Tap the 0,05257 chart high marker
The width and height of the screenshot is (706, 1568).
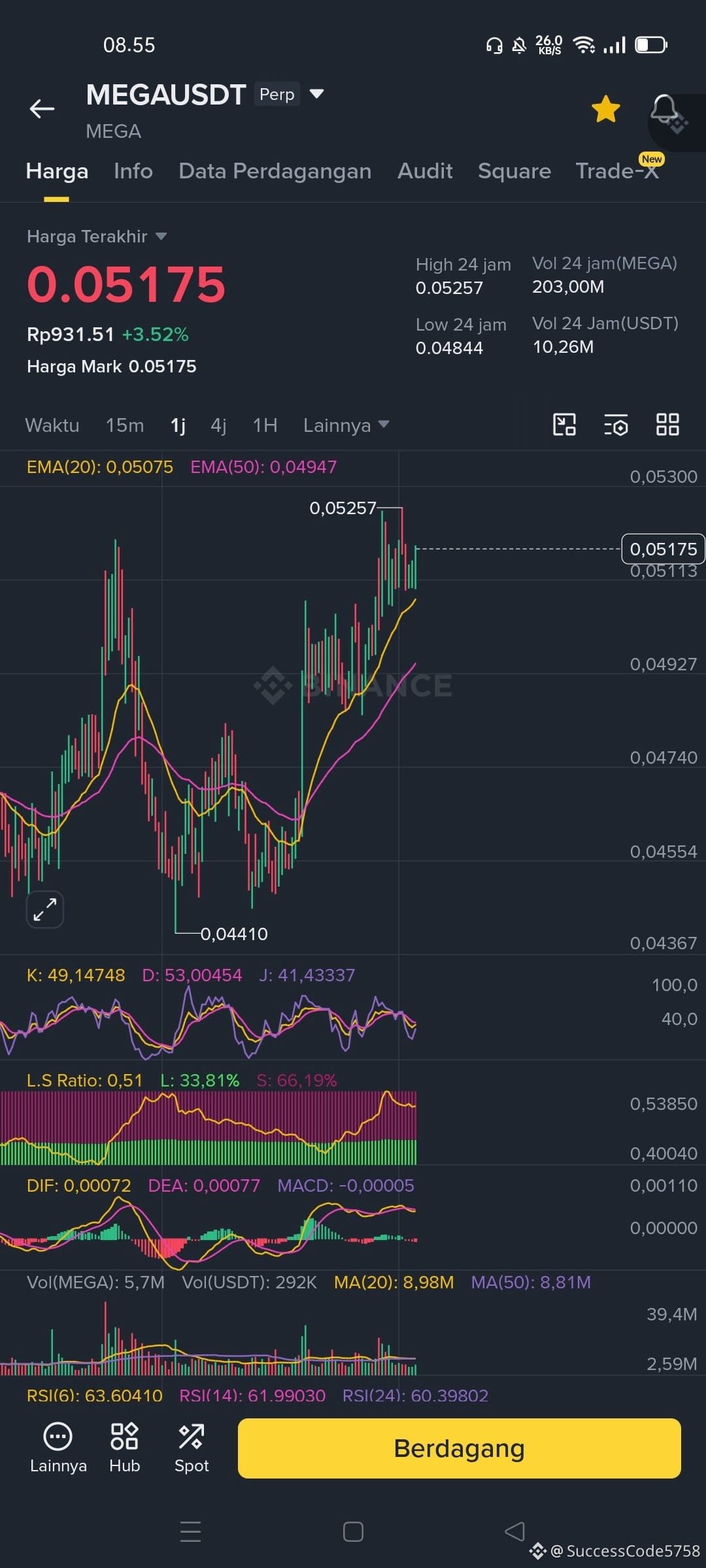(343, 508)
